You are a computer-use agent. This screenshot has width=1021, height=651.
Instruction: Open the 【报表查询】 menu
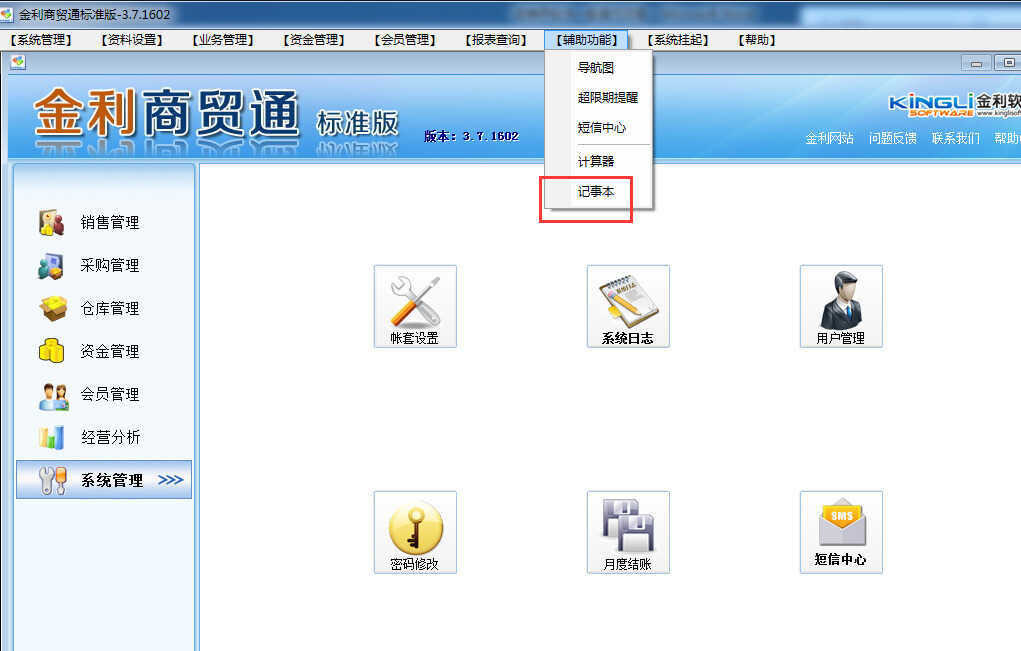pyautogui.click(x=496, y=40)
